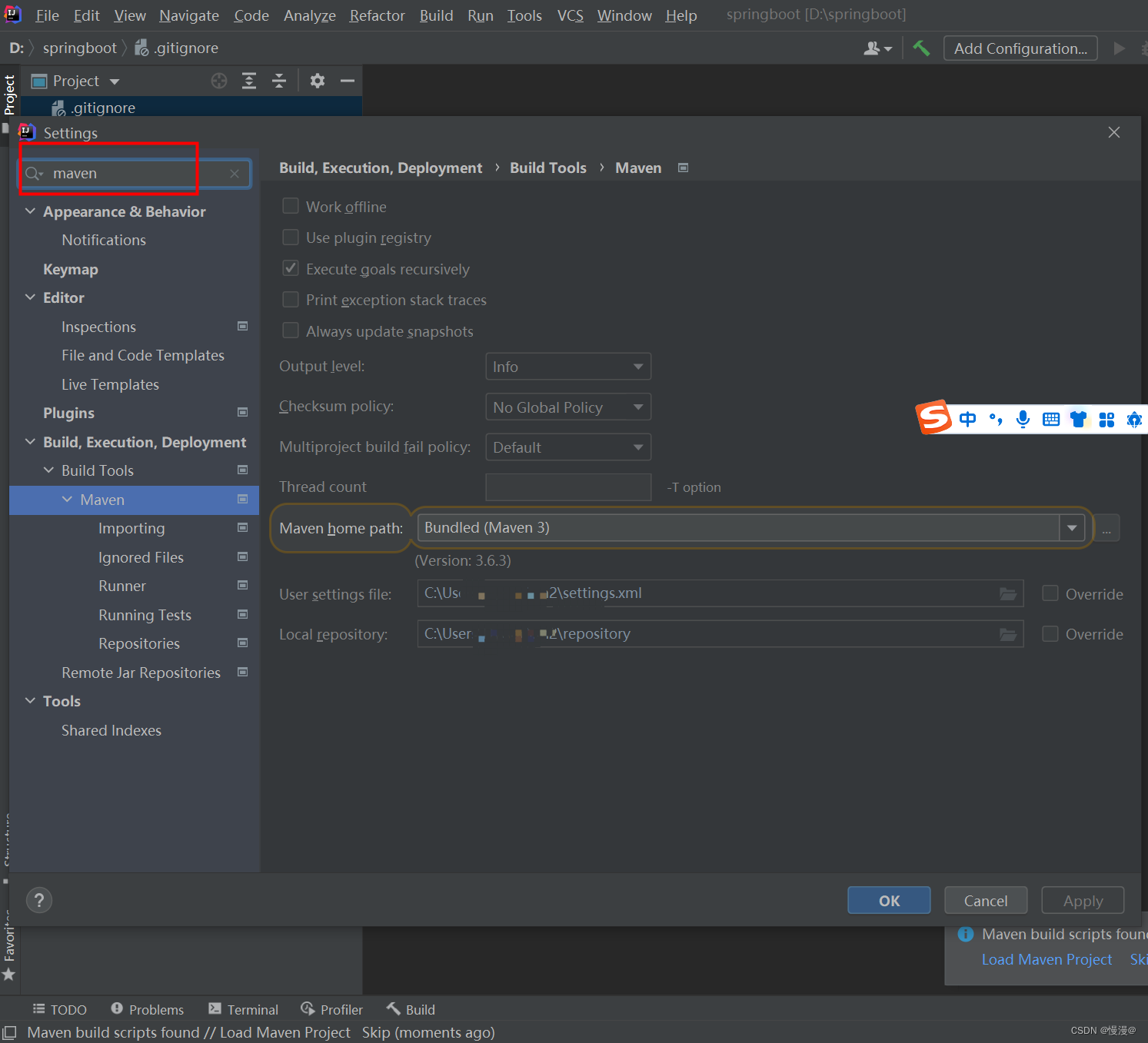Screen dimensions: 1148x1043
Task: Open the Sogou toolbox grid icon
Action: pos(1106,419)
